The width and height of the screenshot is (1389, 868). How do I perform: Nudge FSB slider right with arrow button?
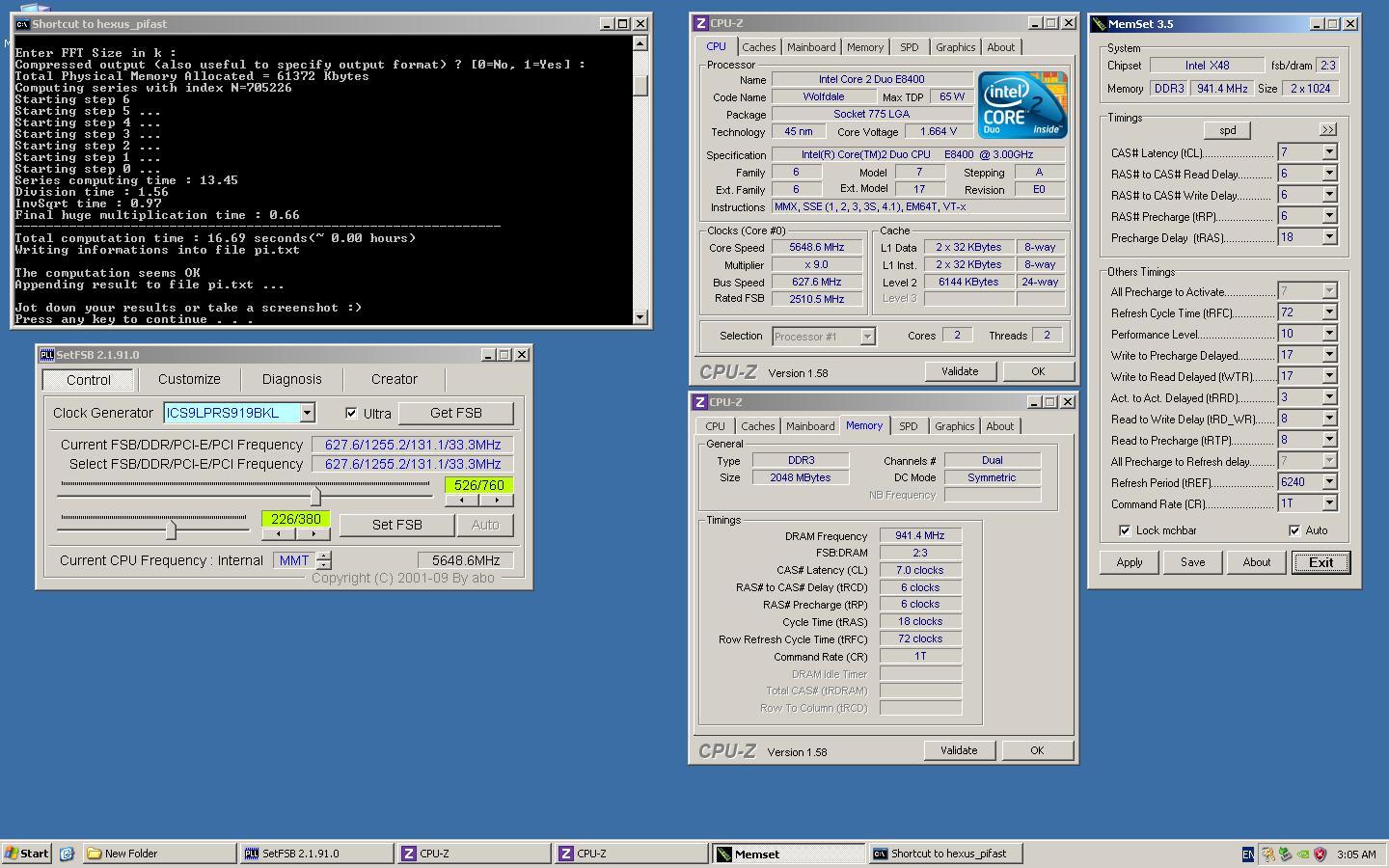point(496,501)
